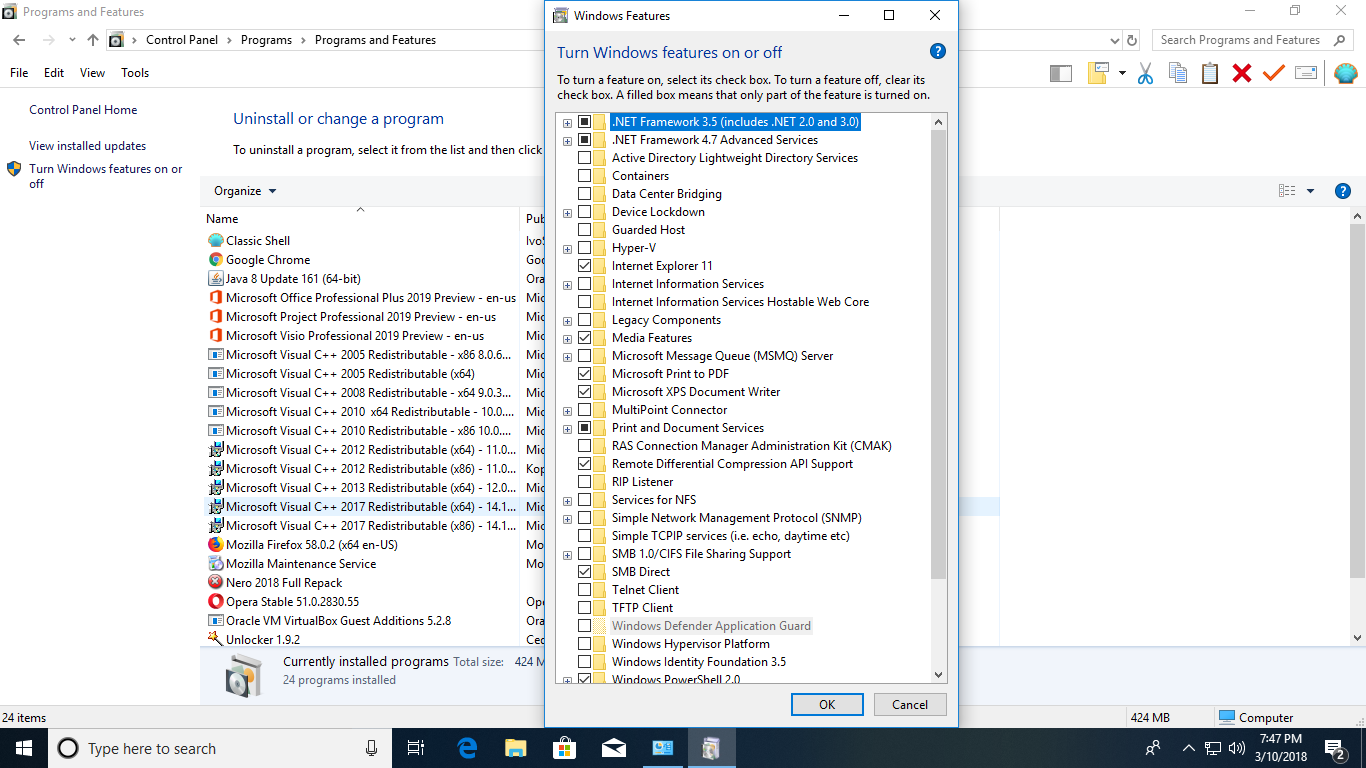Click the Copy documents icon in toolbar

click(1178, 73)
